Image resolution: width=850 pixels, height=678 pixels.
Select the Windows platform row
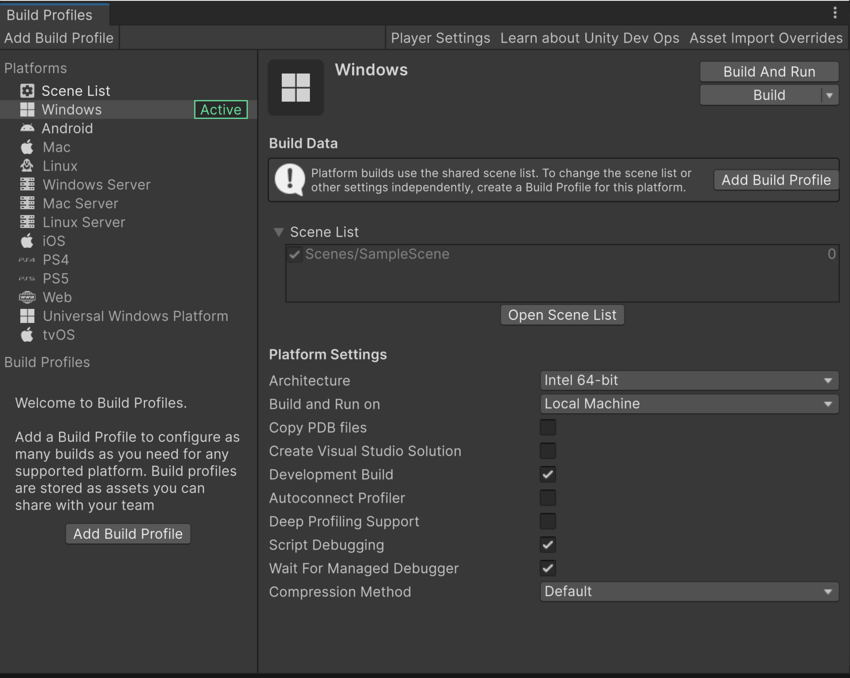pyautogui.click(x=128, y=109)
